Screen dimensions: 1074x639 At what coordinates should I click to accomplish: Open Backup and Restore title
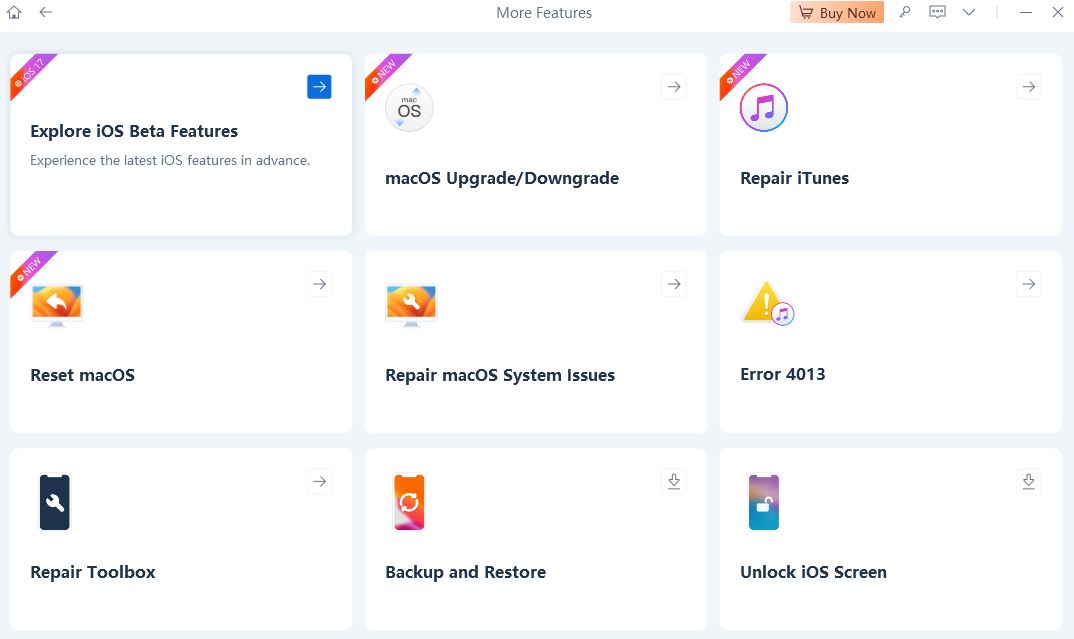(x=466, y=572)
